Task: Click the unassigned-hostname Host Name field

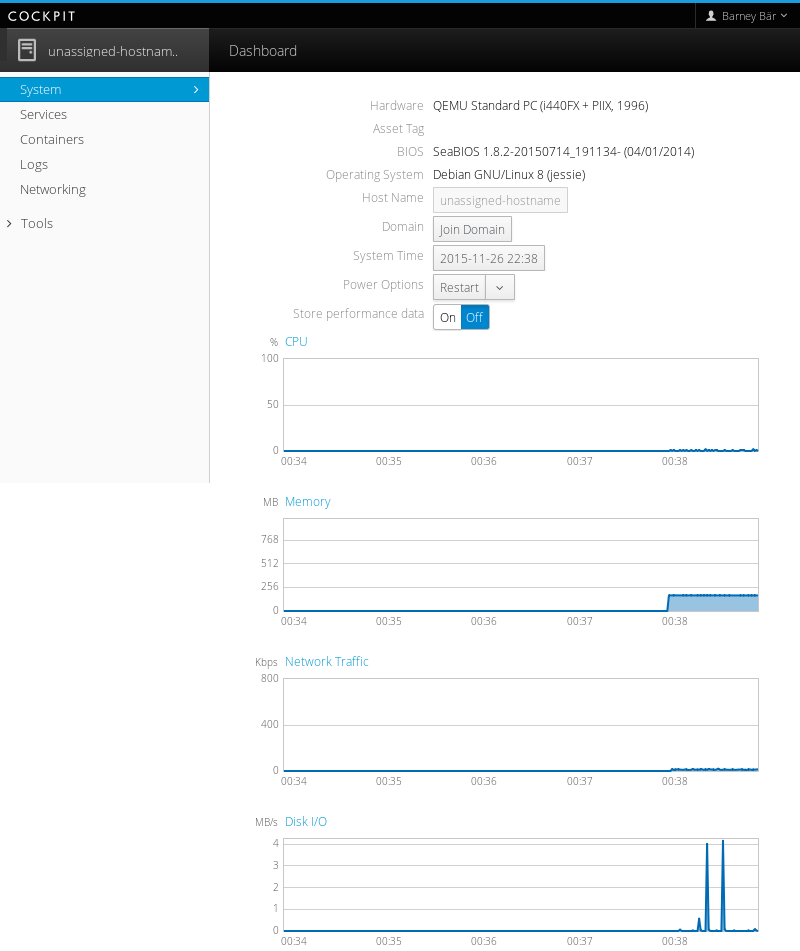Action: click(500, 200)
